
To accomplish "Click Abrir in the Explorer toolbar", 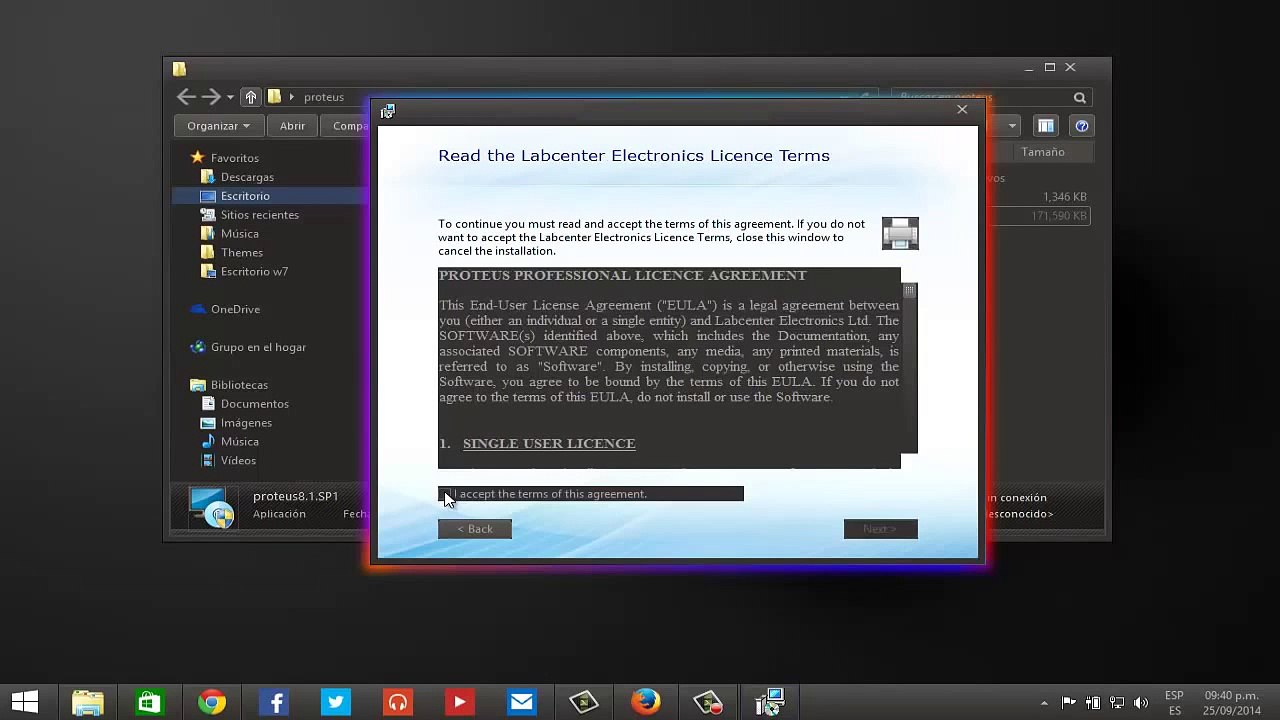I will tap(292, 126).
